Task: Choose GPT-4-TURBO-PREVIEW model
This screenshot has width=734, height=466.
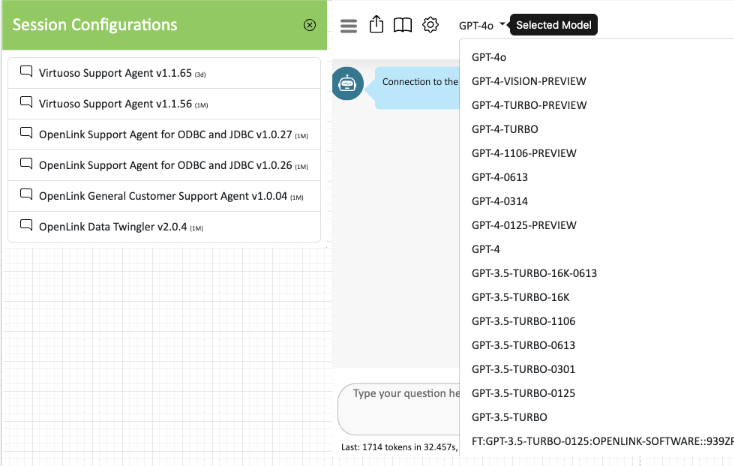Action: pyautogui.click(x=529, y=105)
